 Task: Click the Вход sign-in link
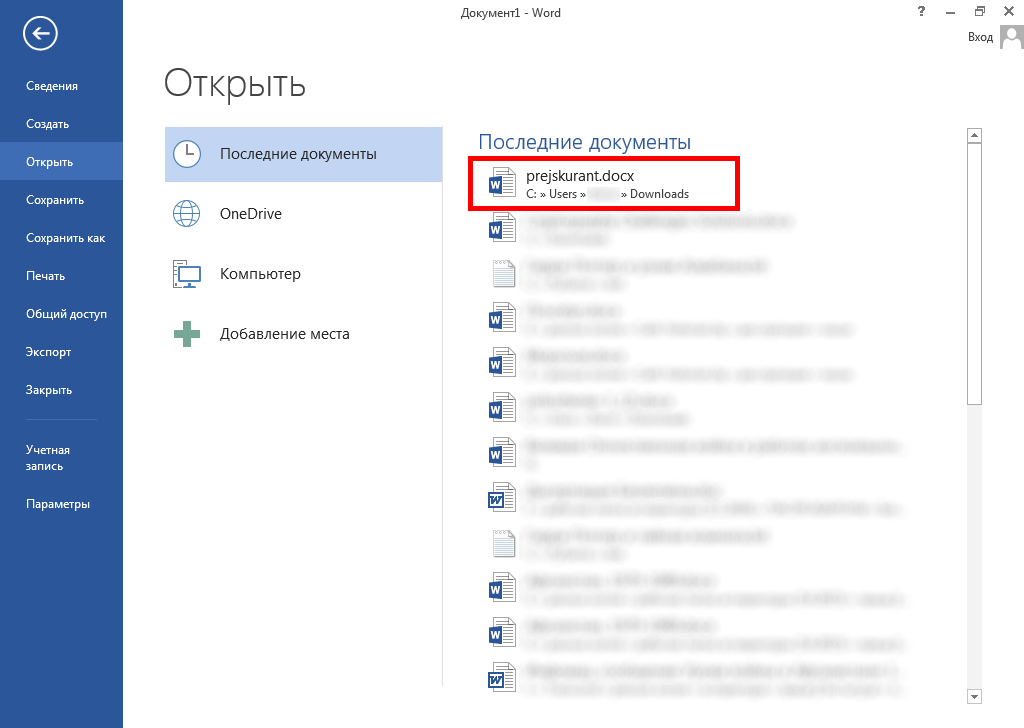tap(980, 37)
